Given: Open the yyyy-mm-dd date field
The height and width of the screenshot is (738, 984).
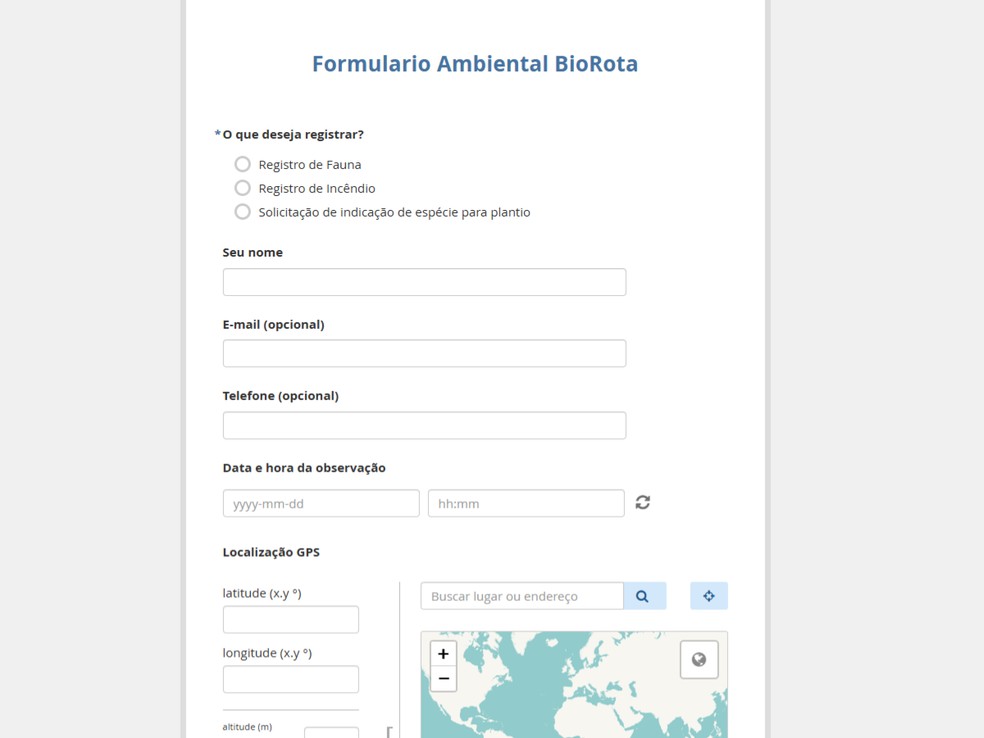Looking at the screenshot, I should [x=321, y=503].
